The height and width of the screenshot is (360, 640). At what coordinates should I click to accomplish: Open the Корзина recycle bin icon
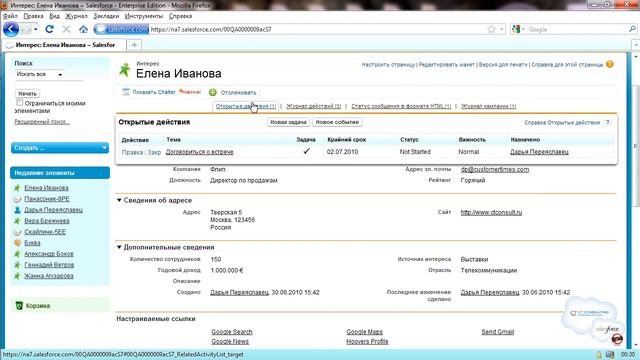(x=19, y=306)
